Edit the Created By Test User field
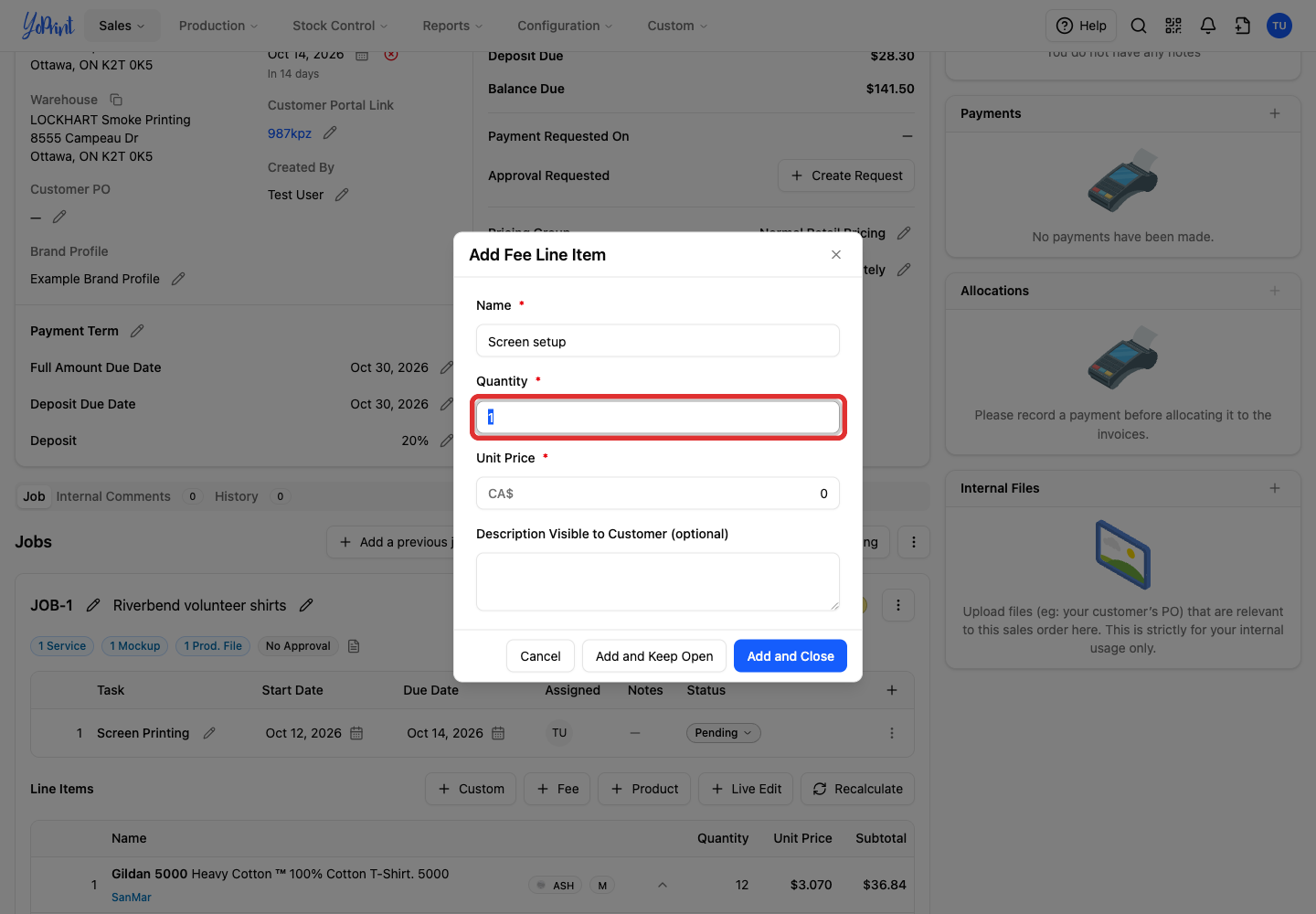This screenshot has width=1316, height=914. [342, 195]
